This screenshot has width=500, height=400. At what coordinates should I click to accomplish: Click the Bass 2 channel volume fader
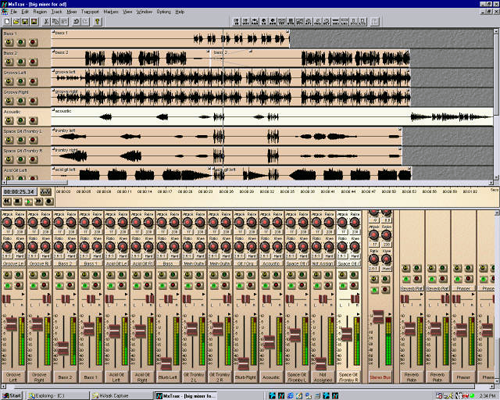[x=63, y=348]
